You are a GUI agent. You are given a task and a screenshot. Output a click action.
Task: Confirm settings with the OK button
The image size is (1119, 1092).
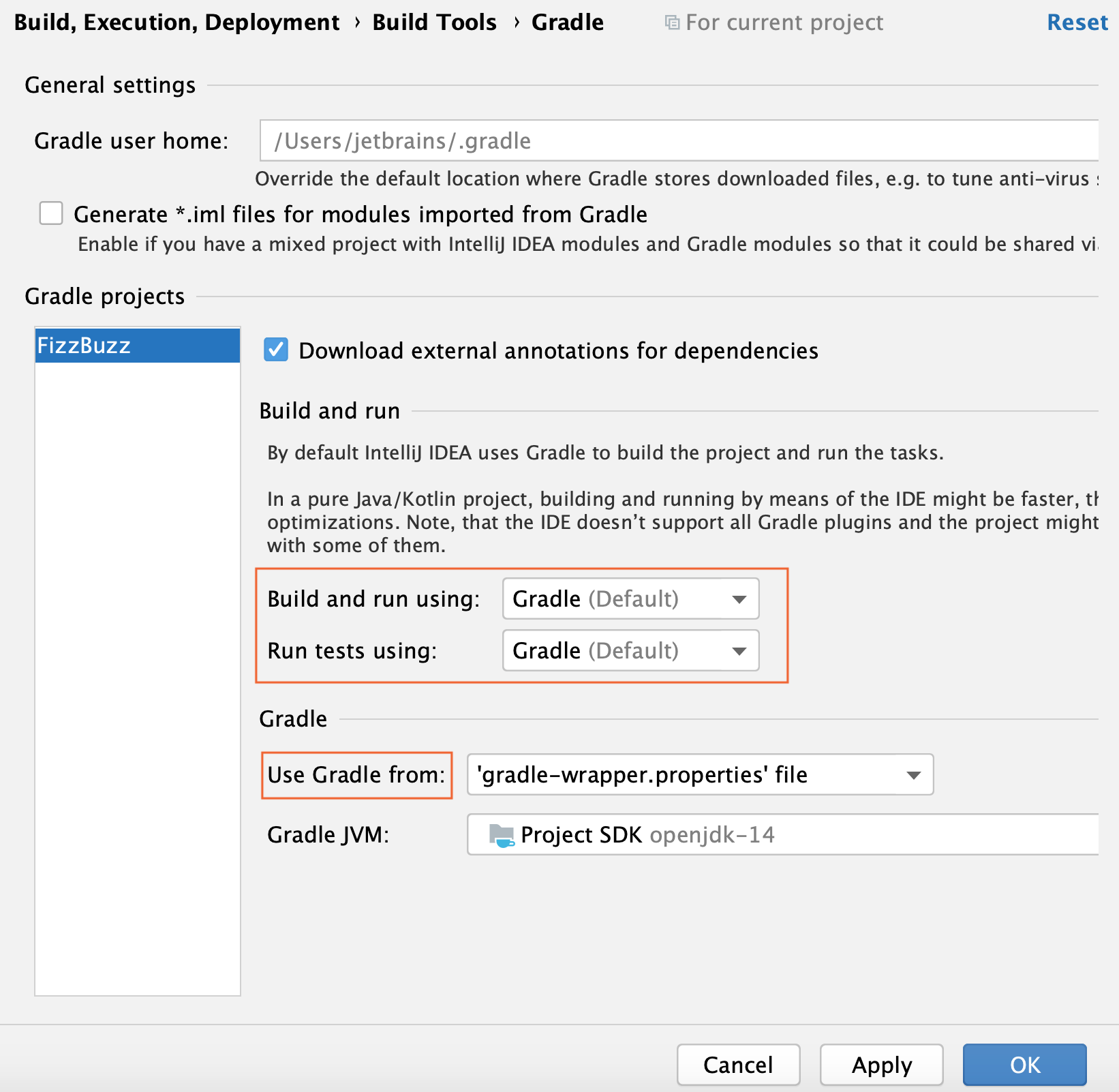click(1024, 1065)
